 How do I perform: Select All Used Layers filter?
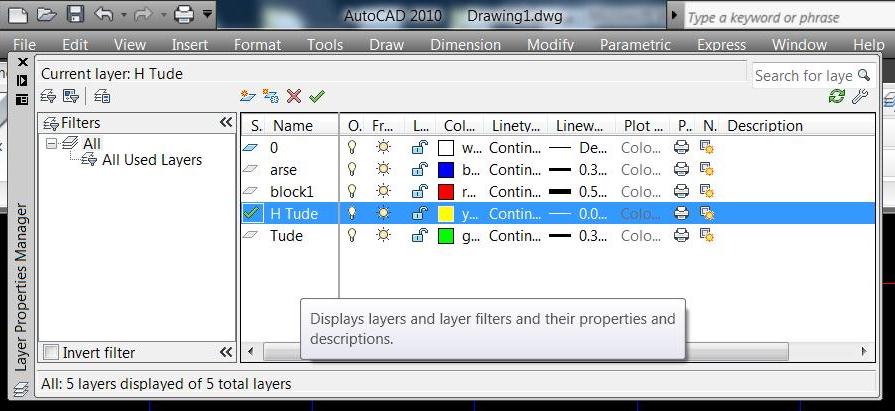click(151, 160)
